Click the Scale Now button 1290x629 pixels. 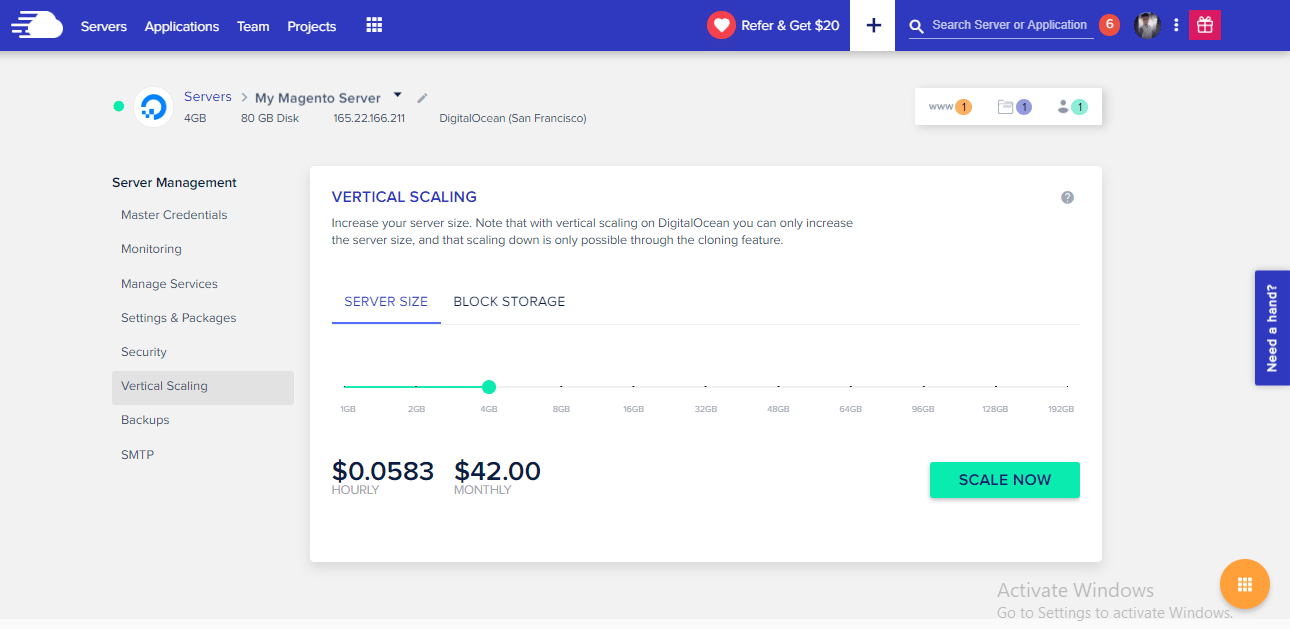pyautogui.click(x=1004, y=480)
